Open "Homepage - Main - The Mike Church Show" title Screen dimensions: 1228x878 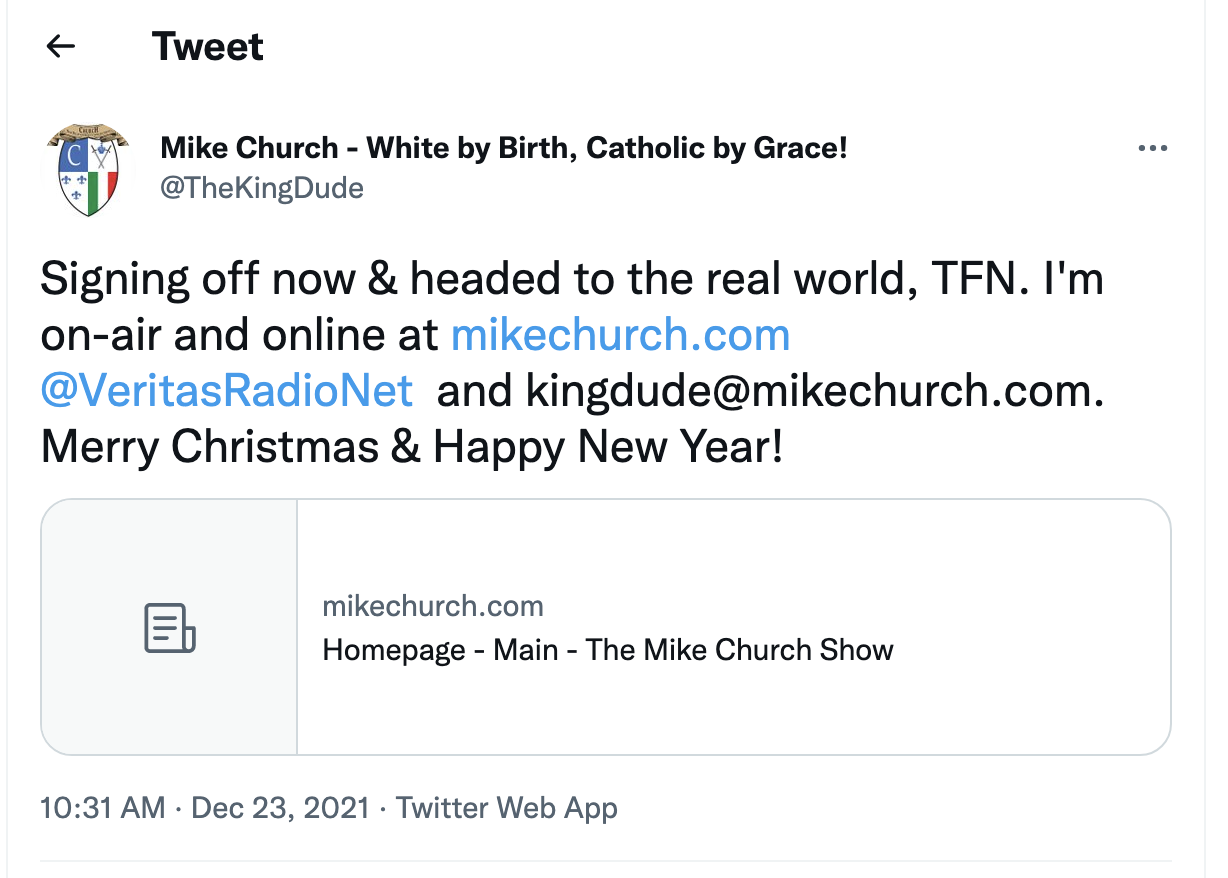[608, 650]
